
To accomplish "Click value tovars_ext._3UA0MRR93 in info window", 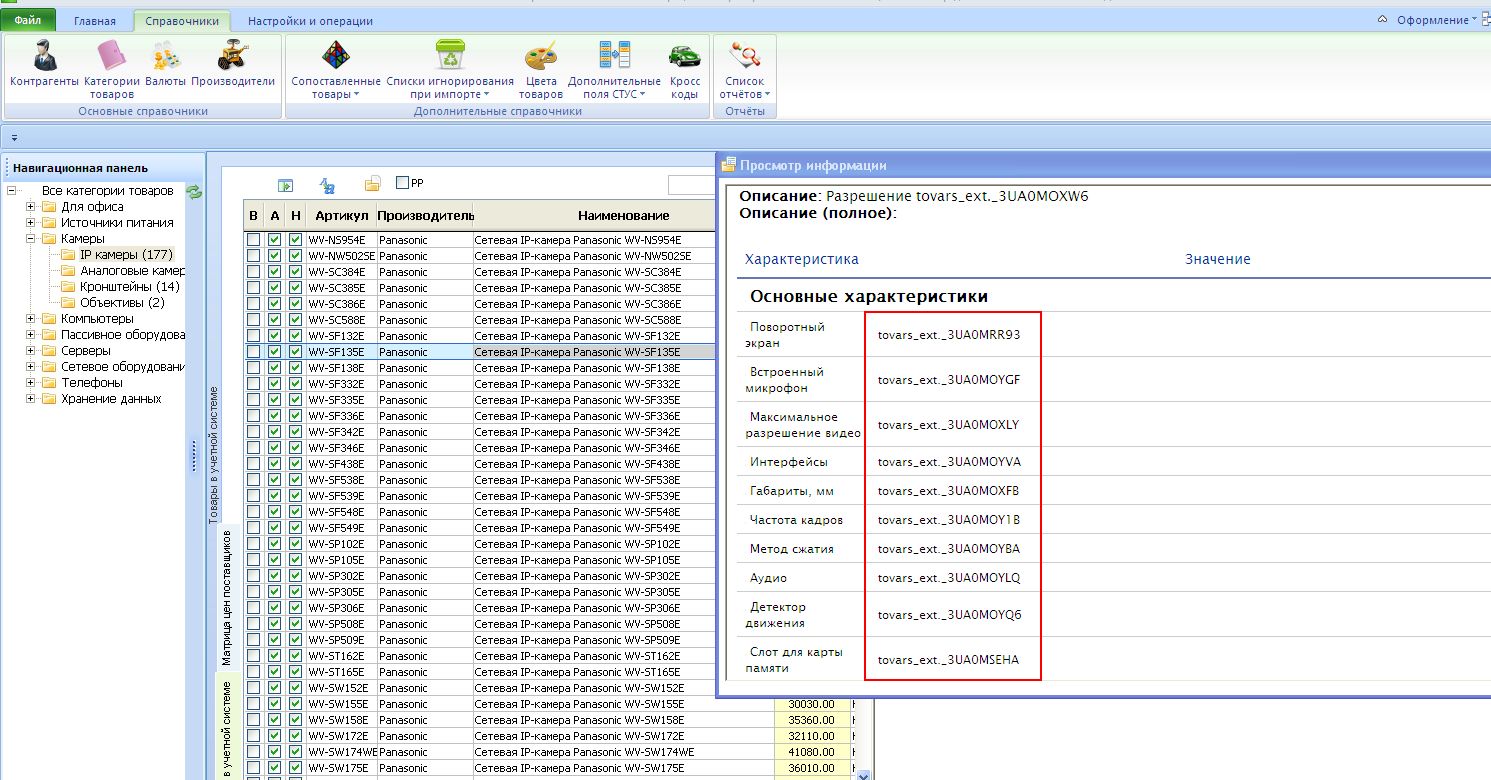I will pyautogui.click(x=949, y=335).
